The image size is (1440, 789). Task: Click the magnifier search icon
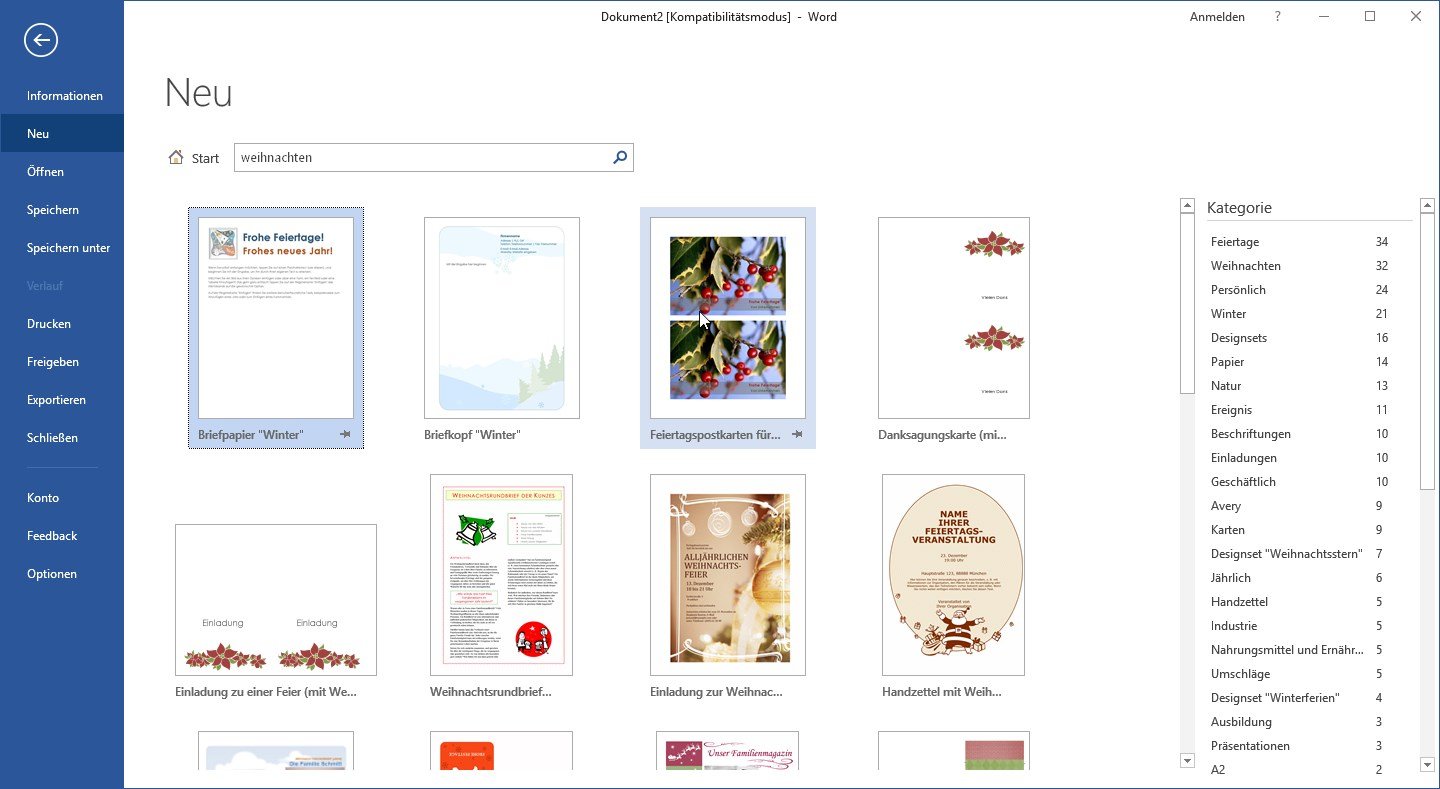pyautogui.click(x=620, y=157)
